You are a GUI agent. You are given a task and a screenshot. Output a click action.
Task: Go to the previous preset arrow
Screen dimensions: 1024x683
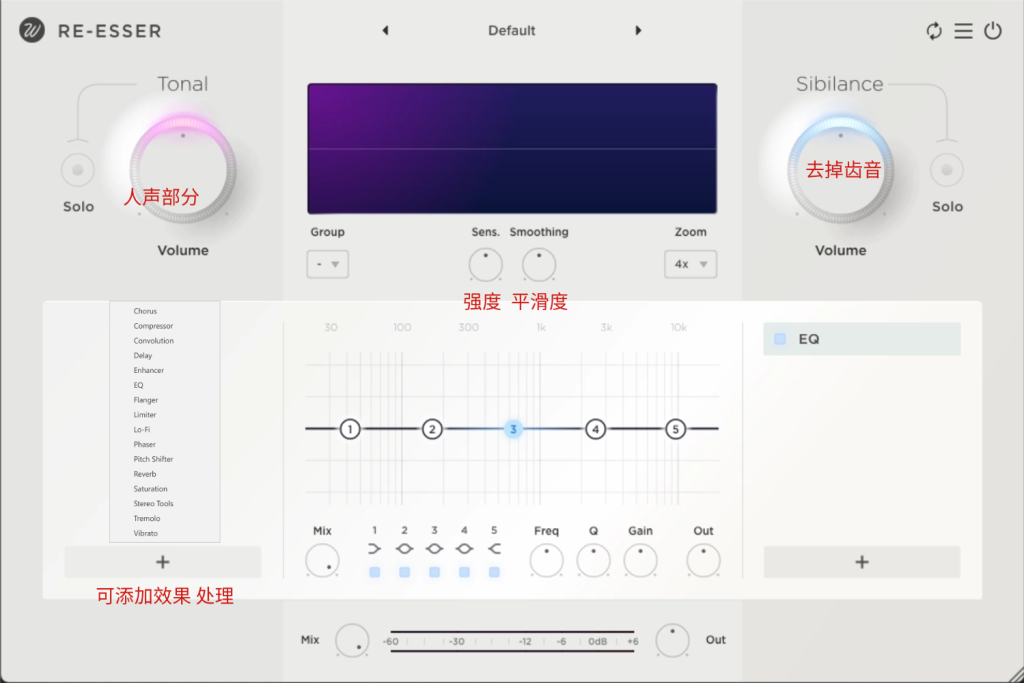click(385, 30)
